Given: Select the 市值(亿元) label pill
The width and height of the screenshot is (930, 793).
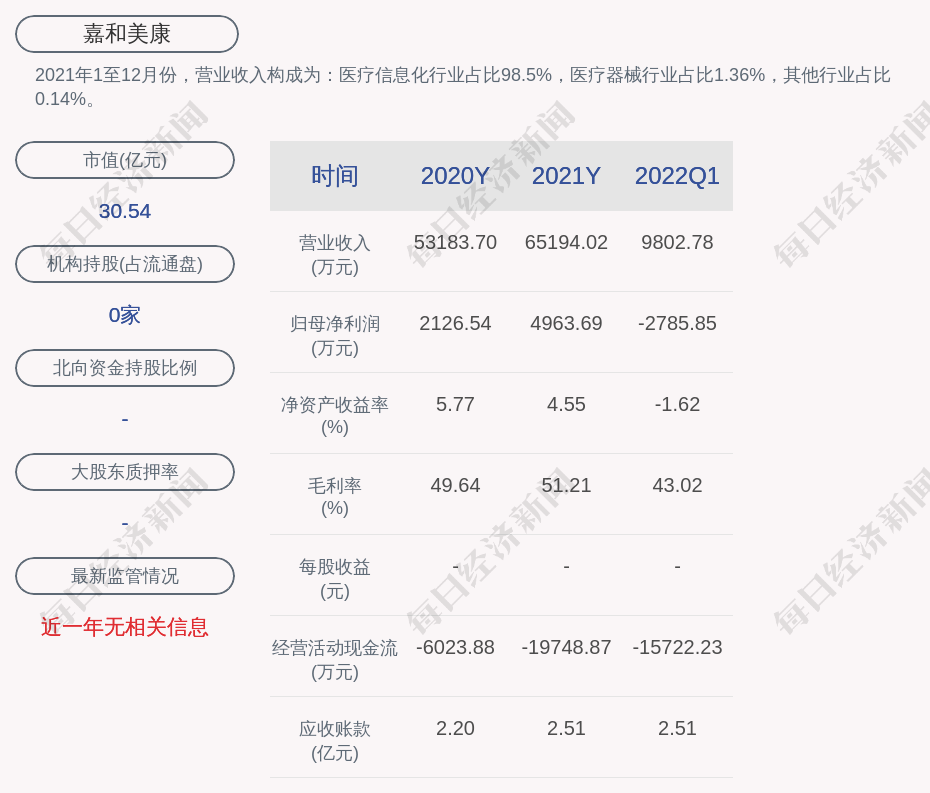Looking at the screenshot, I should pyautogui.click(x=125, y=160).
